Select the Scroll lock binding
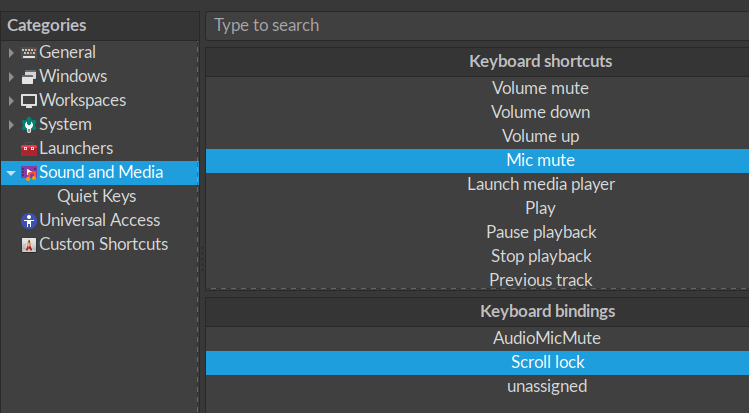749x413 pixels. coord(478,362)
